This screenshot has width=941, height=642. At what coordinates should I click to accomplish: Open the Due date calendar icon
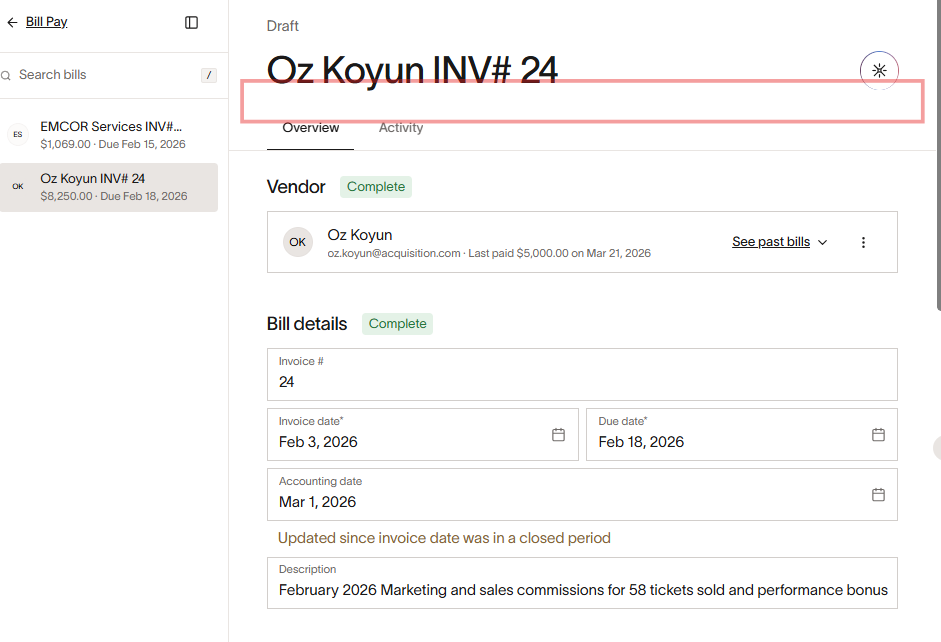(x=878, y=434)
